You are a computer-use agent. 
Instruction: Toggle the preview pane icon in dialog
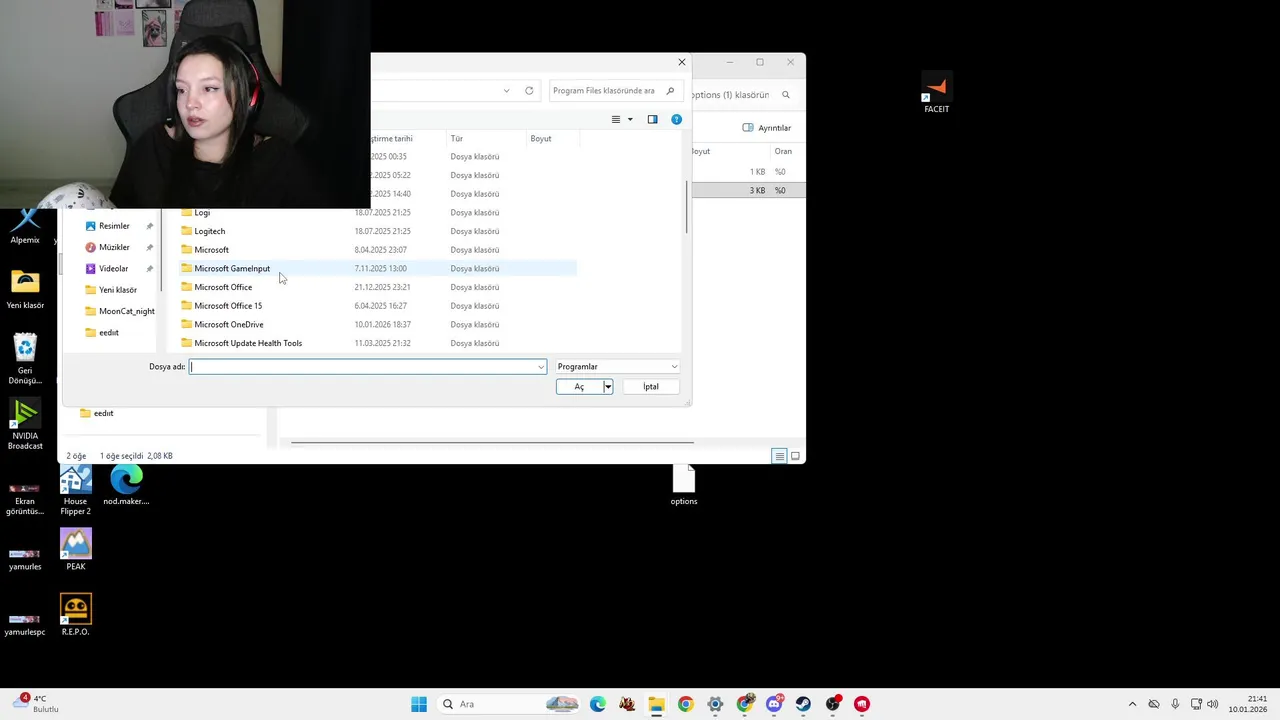pyautogui.click(x=652, y=119)
